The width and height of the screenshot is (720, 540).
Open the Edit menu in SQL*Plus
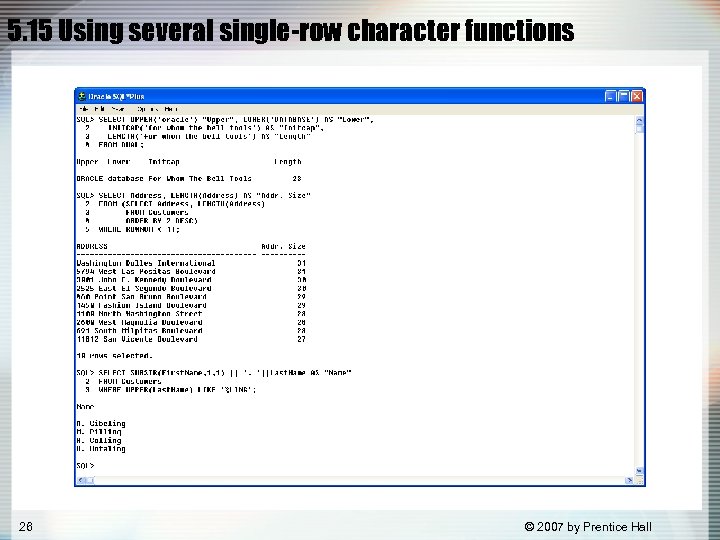(x=99, y=109)
